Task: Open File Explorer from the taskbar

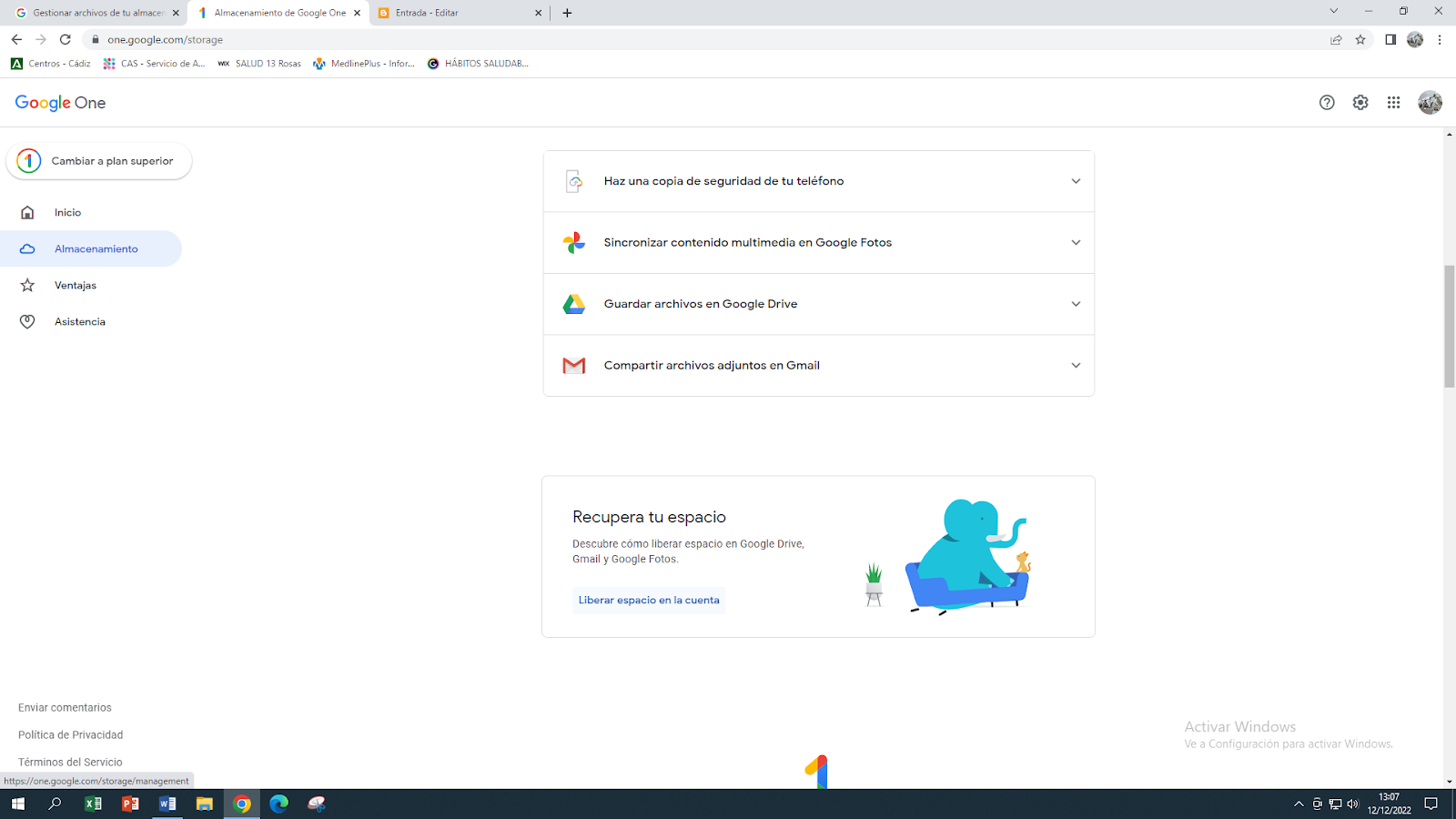Action: click(x=205, y=804)
